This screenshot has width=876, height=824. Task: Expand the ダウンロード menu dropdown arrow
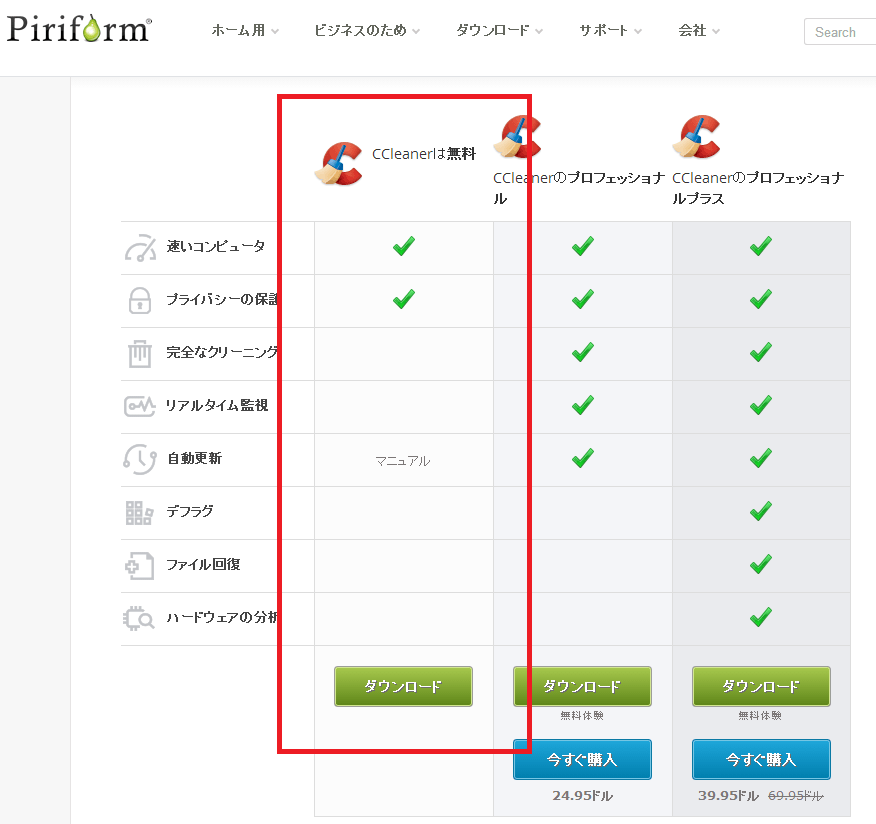(x=539, y=32)
